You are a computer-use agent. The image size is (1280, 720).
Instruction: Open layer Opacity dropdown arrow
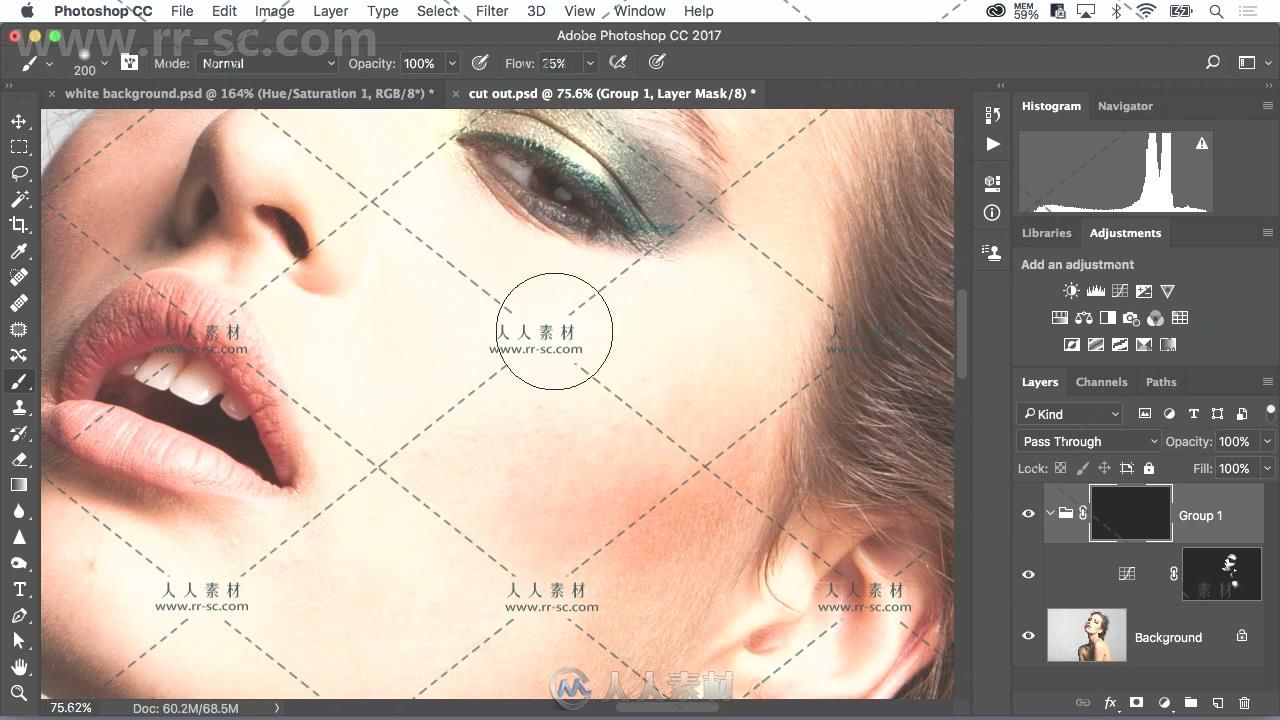point(1268,441)
